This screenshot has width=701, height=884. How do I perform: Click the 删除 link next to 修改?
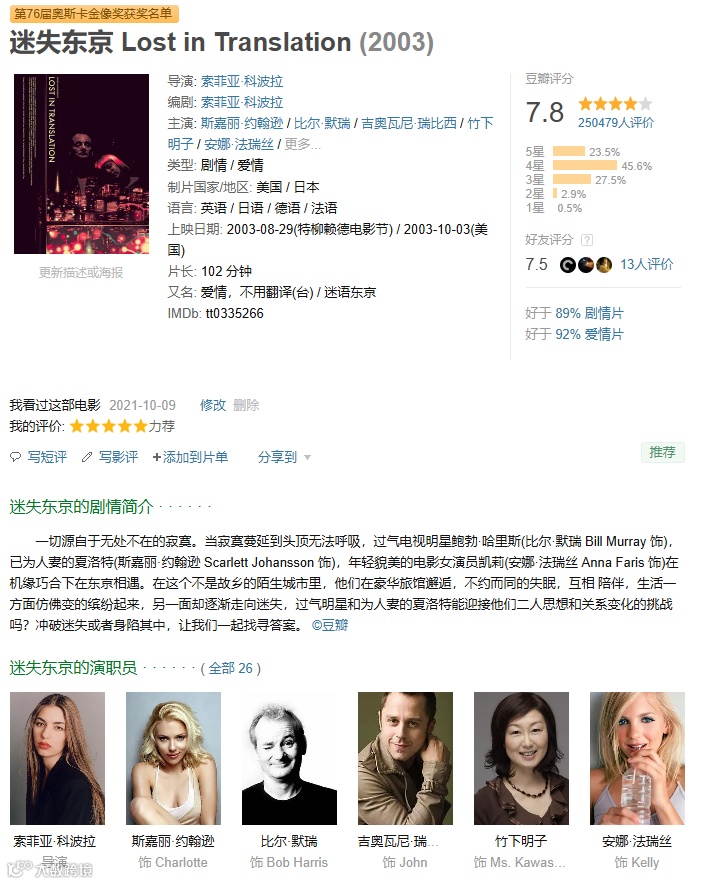[246, 405]
